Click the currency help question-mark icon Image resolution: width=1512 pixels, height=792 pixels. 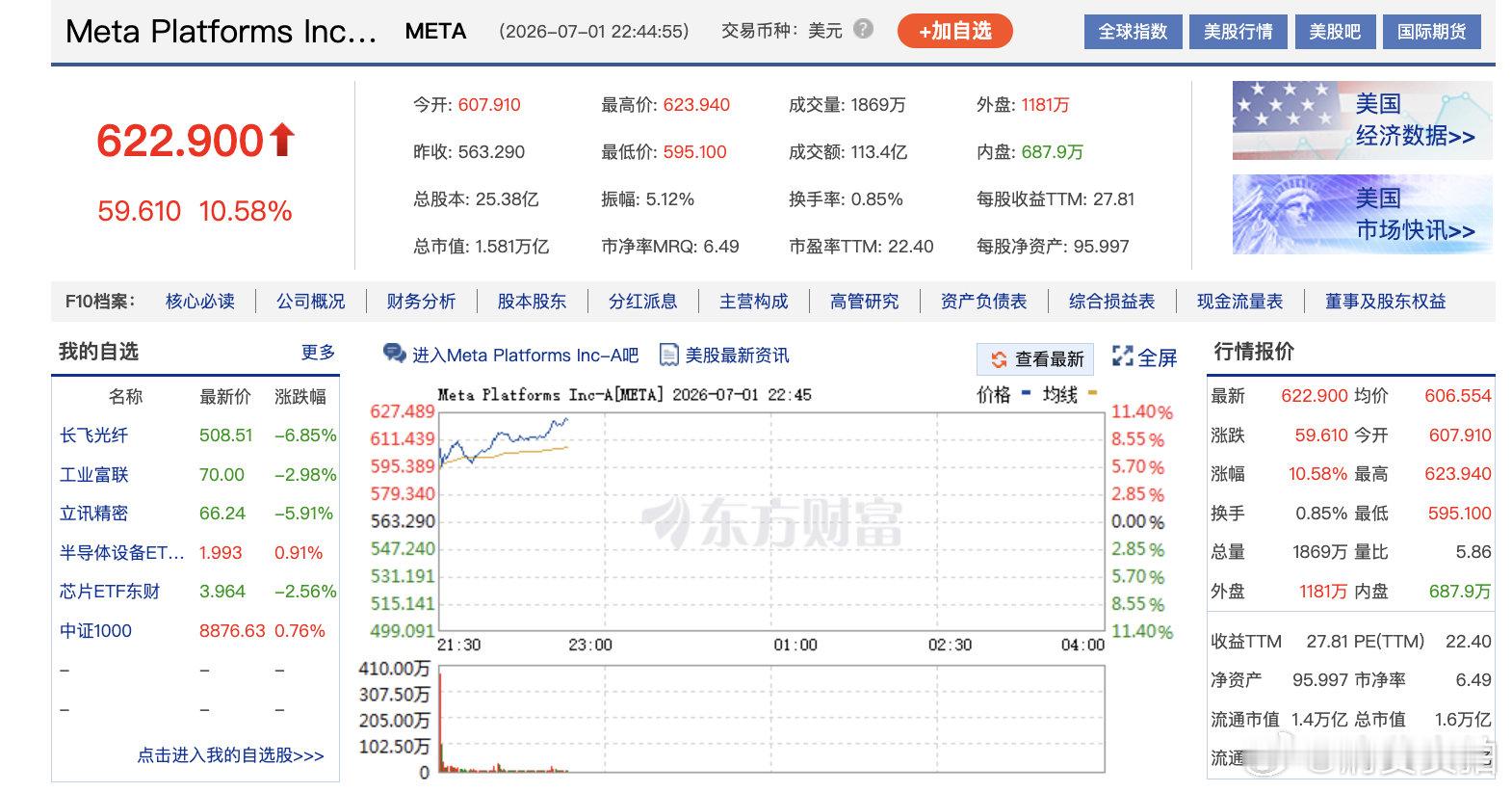click(x=864, y=29)
